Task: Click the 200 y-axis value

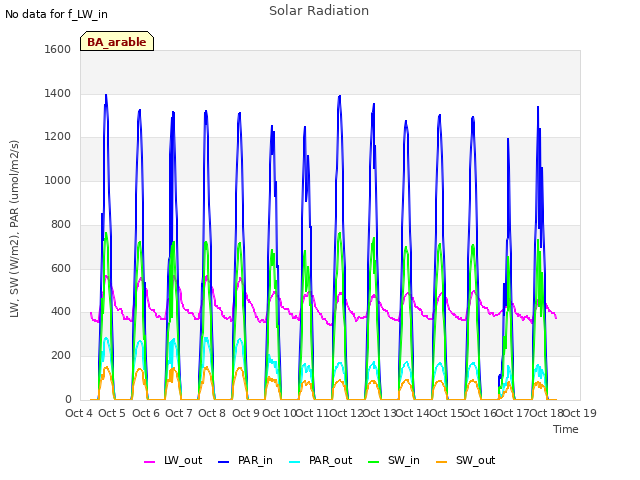Action: pos(61,356)
